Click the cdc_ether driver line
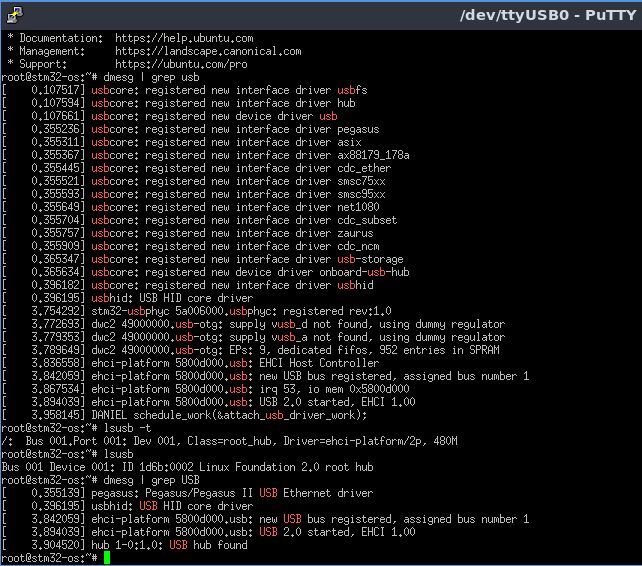Screen dimensions: 642x566 tap(197, 168)
